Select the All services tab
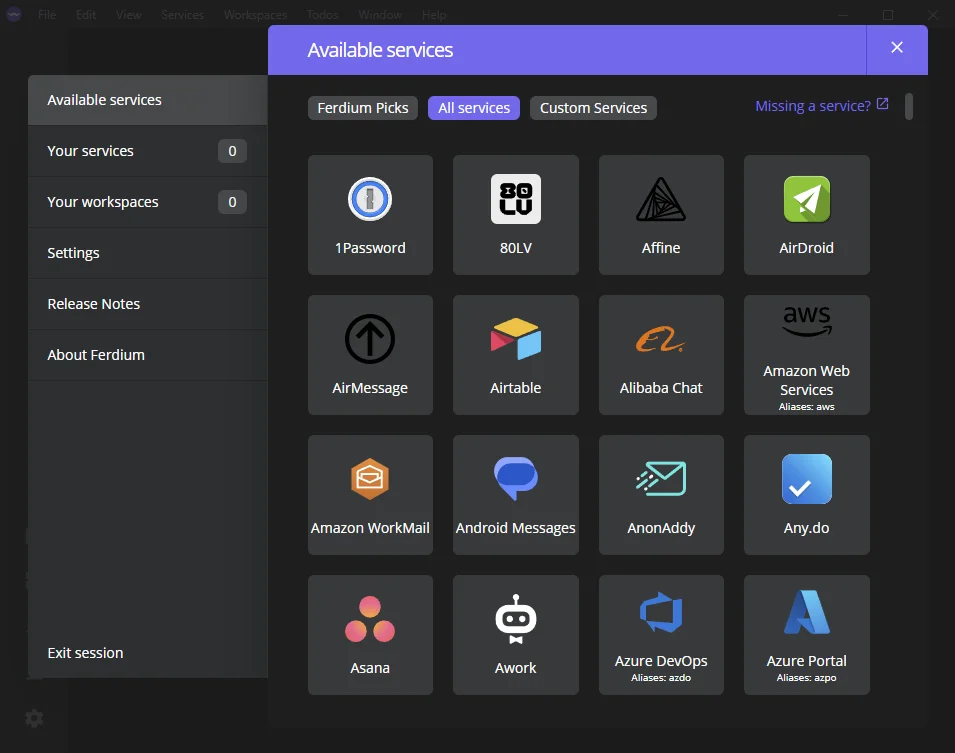The width and height of the screenshot is (955, 753). coord(474,108)
